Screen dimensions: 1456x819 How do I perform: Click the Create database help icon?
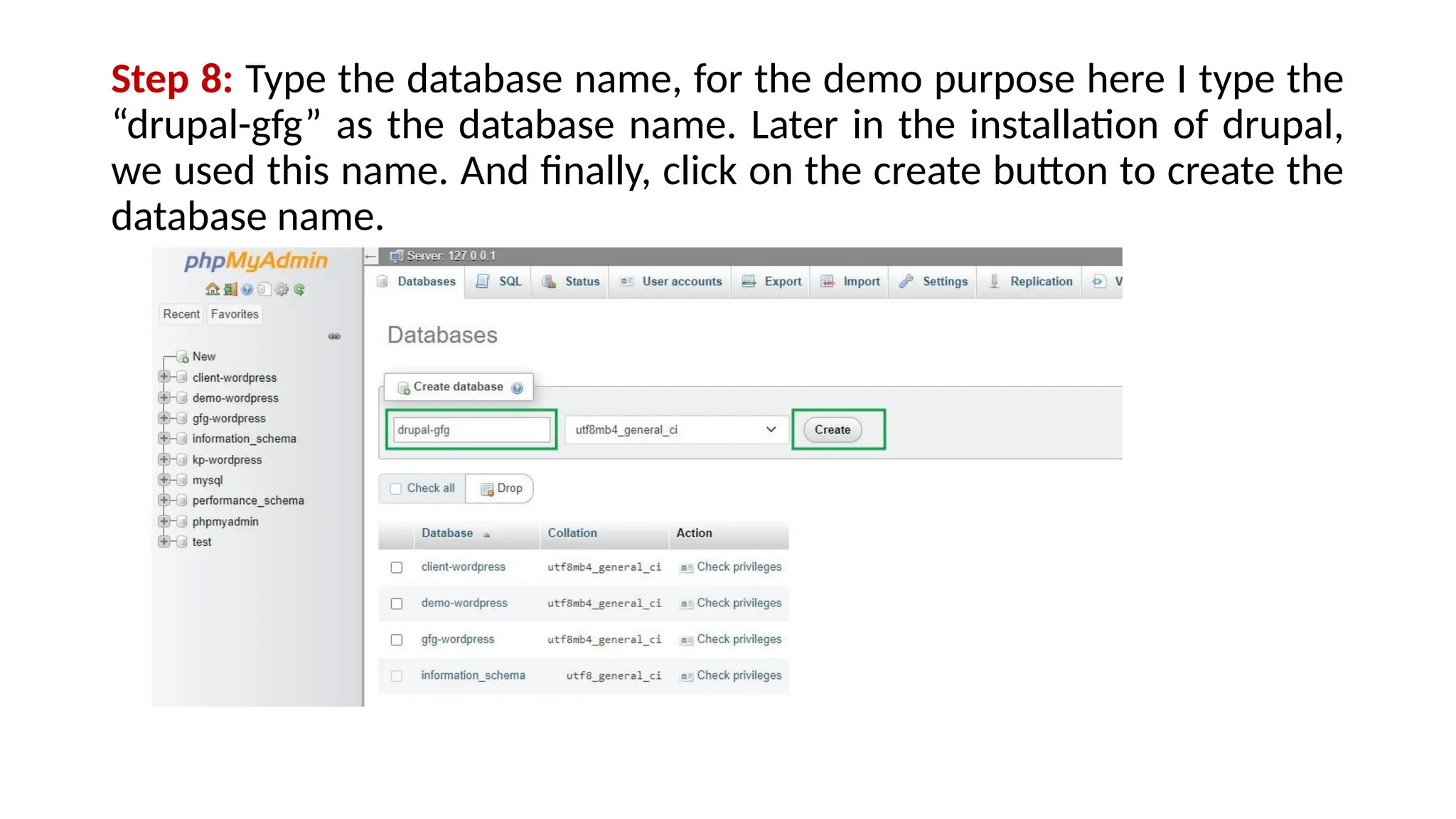pos(517,387)
